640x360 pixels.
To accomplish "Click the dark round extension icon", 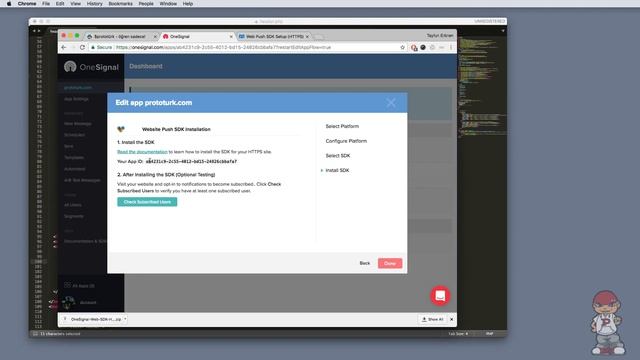I will pos(423,47).
